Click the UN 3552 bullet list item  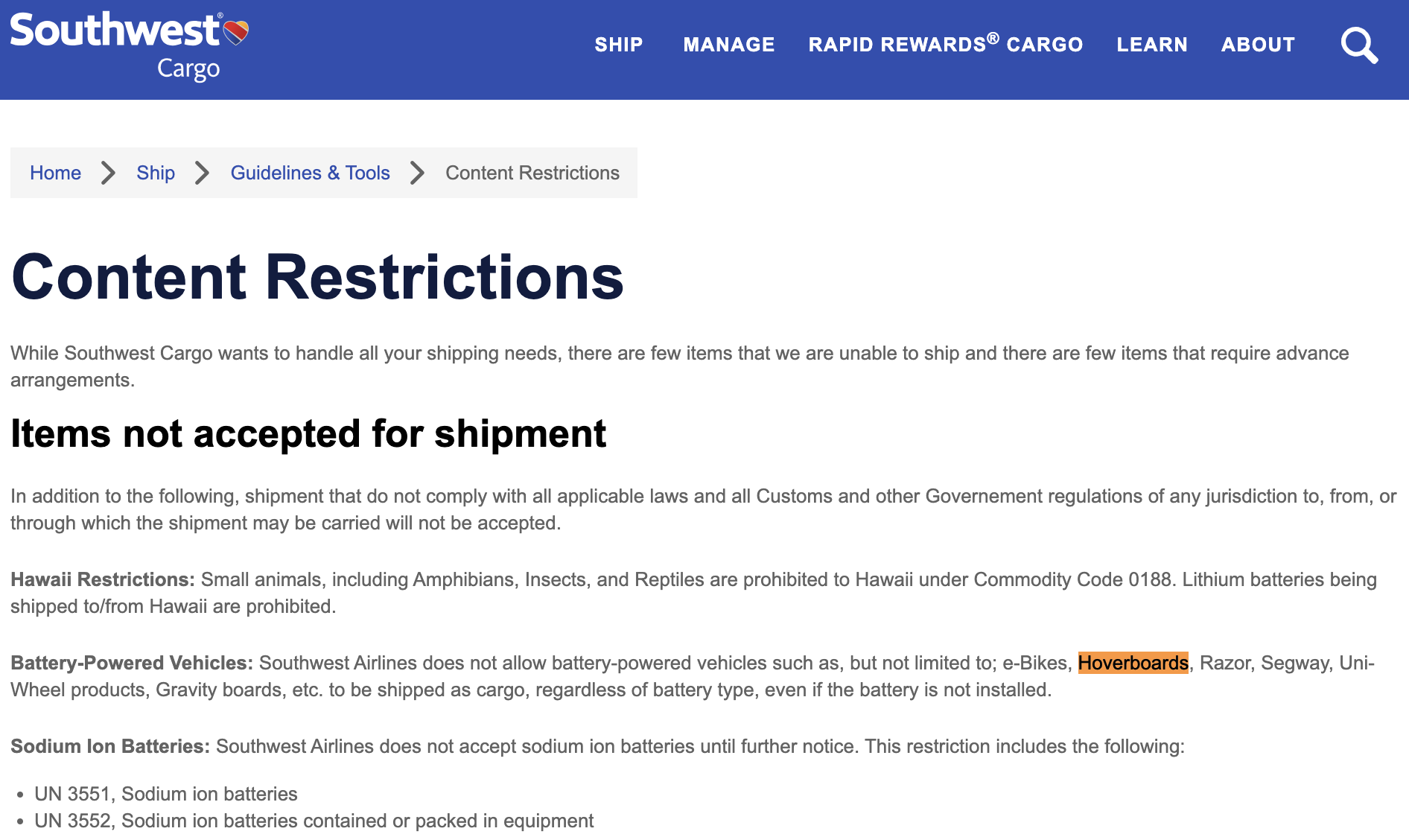314,821
